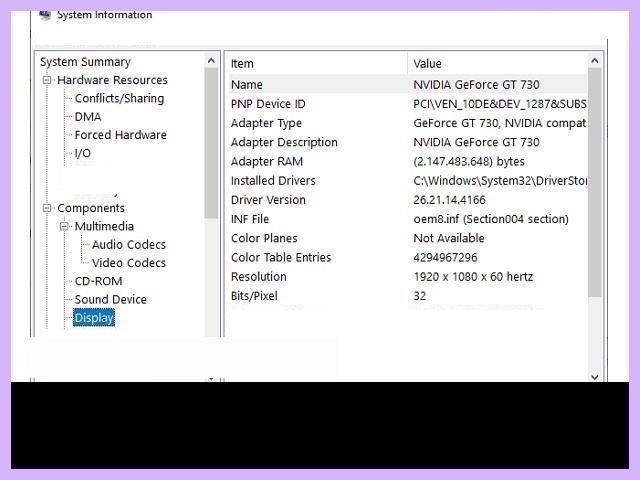Click the PCI\VEN_10DE device ID value
Image resolution: width=640 pixels, height=480 pixels.
click(500, 104)
